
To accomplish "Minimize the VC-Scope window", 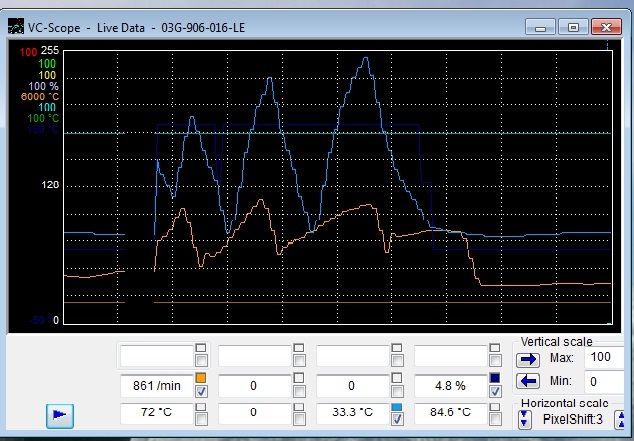I will (x=540, y=27).
